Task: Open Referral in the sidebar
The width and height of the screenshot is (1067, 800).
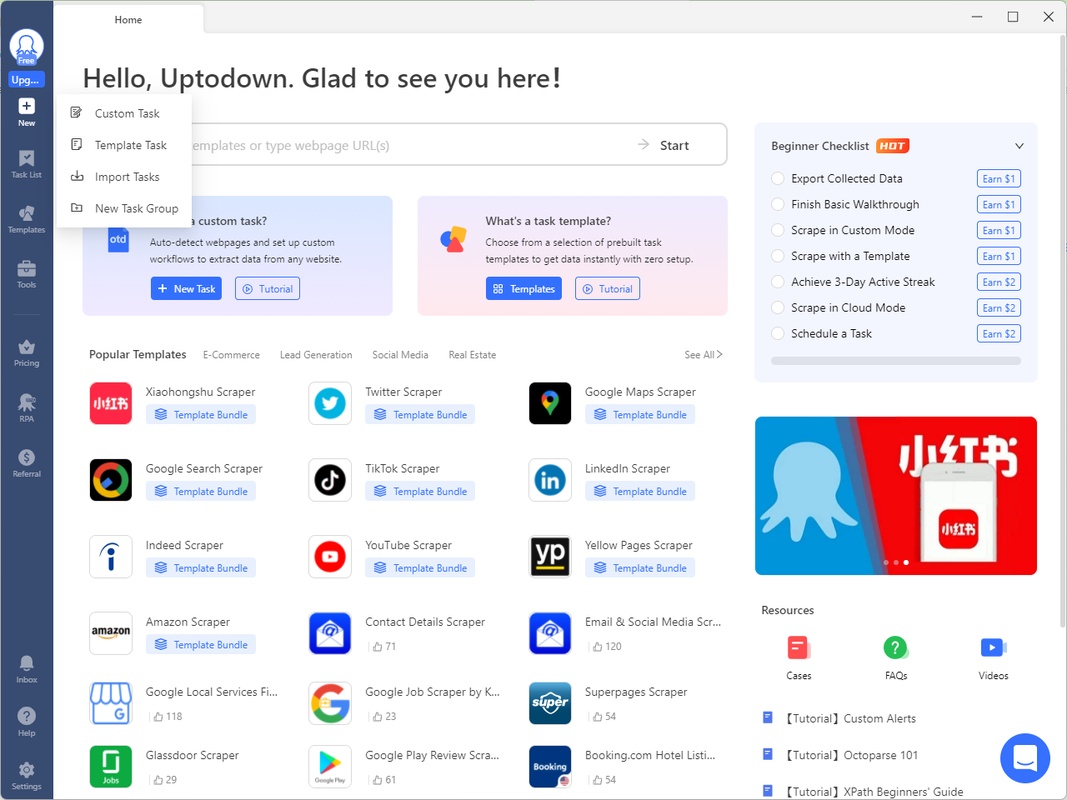Action: [x=27, y=463]
